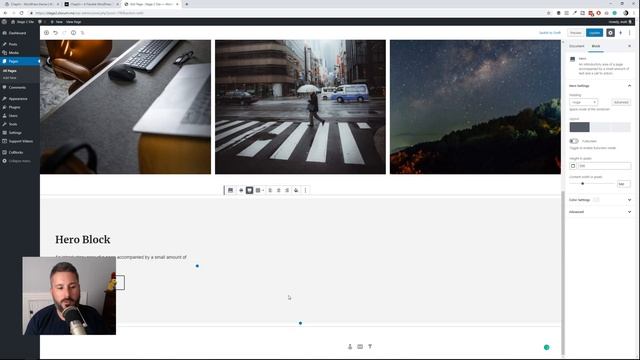Screen dimensions: 640x360
Task: Expand the Color Settings panel
Action: (x=600, y=200)
